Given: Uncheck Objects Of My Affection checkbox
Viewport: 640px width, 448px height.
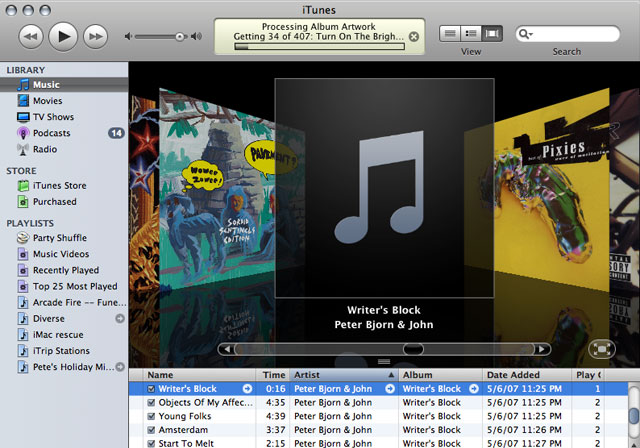Looking at the screenshot, I should click(x=151, y=403).
